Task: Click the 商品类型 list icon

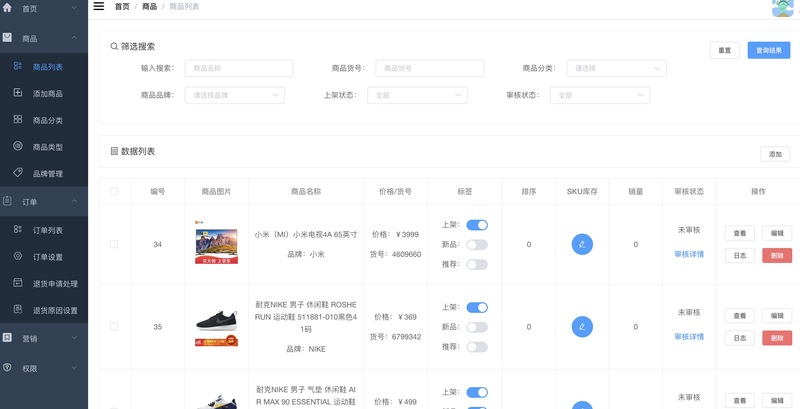Action: click(x=18, y=146)
